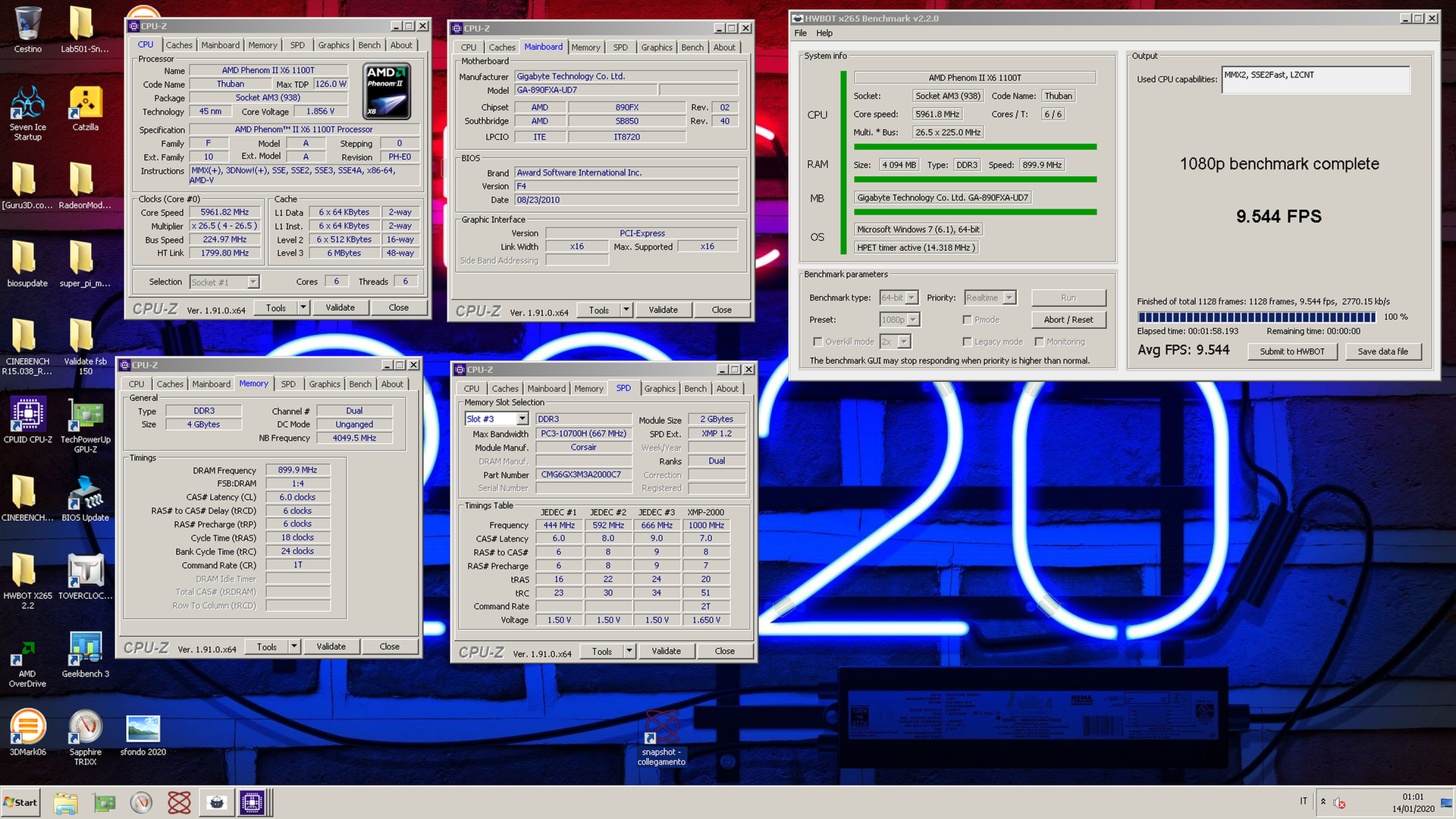Open the File menu in HWBOT x265
This screenshot has width=1456, height=819.
click(x=801, y=33)
